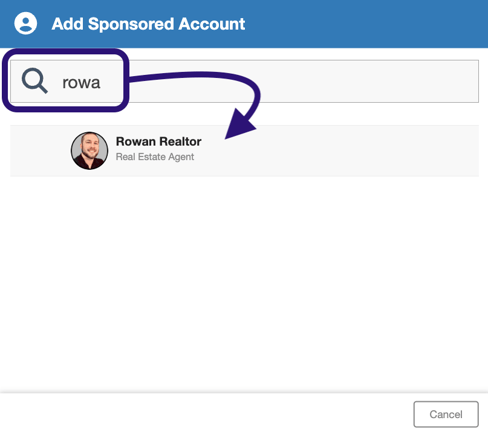The width and height of the screenshot is (488, 432).
Task: Click blank space left of Rowan's avatar
Action: point(40,151)
